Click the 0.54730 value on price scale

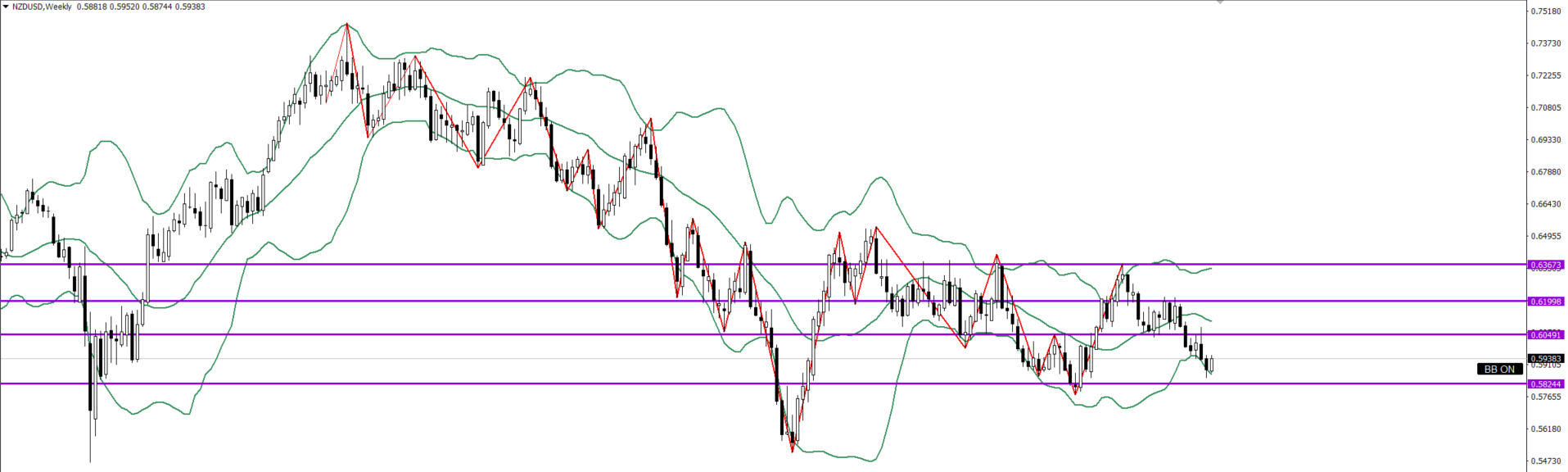click(x=1545, y=461)
